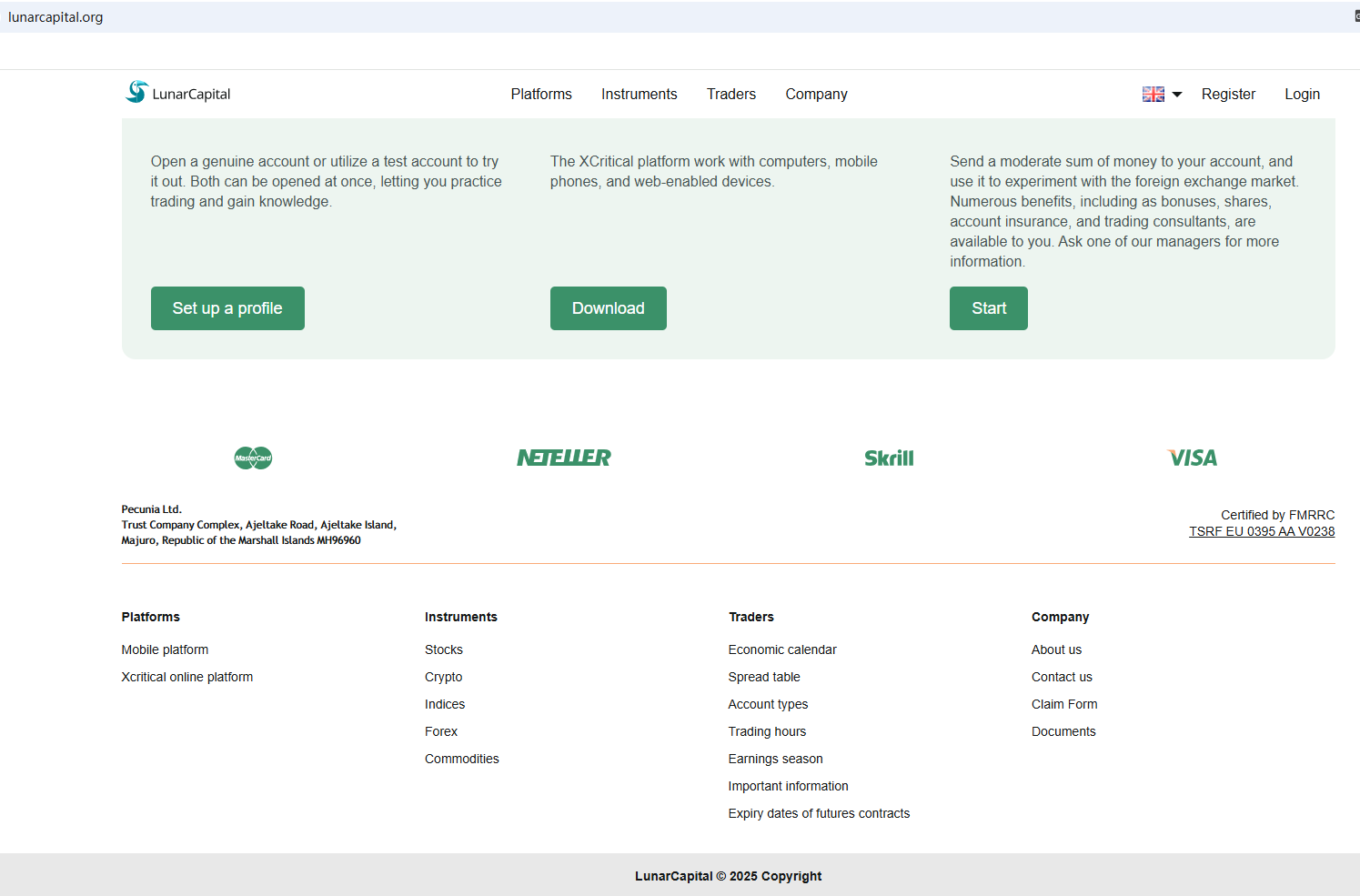This screenshot has width=1360, height=896.
Task: Click the Download button
Action: tap(609, 308)
